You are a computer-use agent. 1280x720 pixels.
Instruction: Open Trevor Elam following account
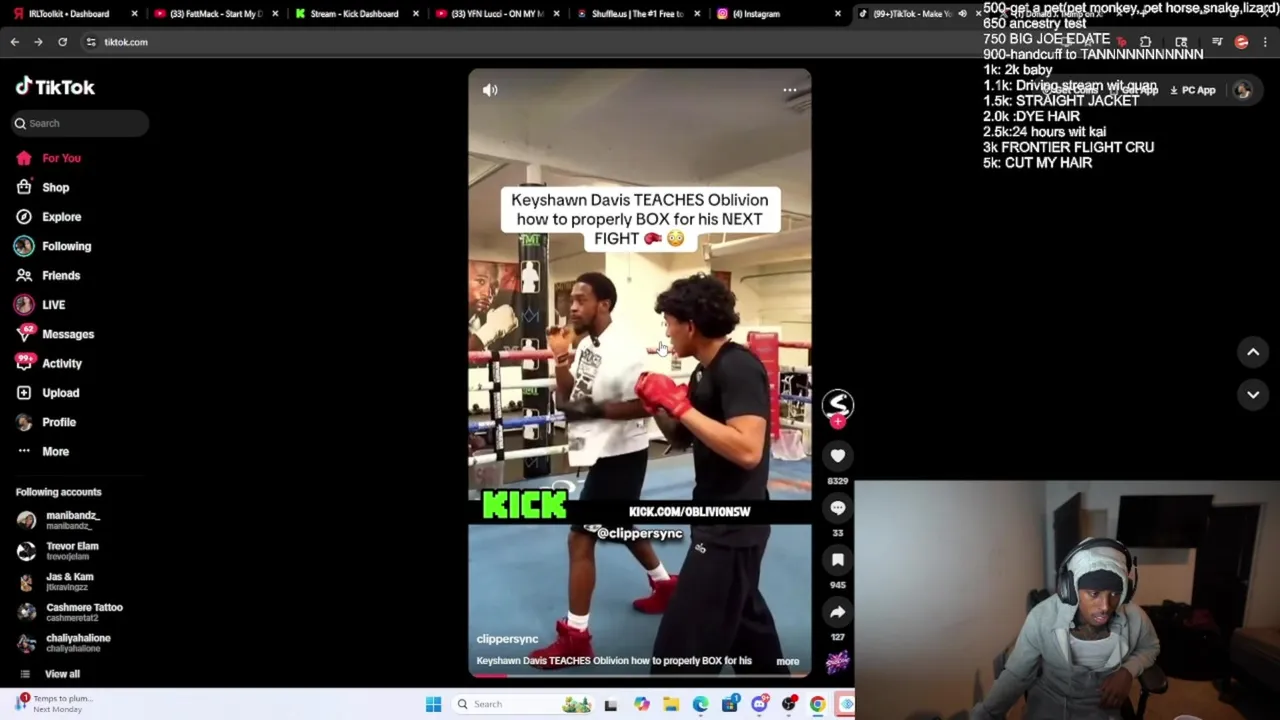pos(58,550)
